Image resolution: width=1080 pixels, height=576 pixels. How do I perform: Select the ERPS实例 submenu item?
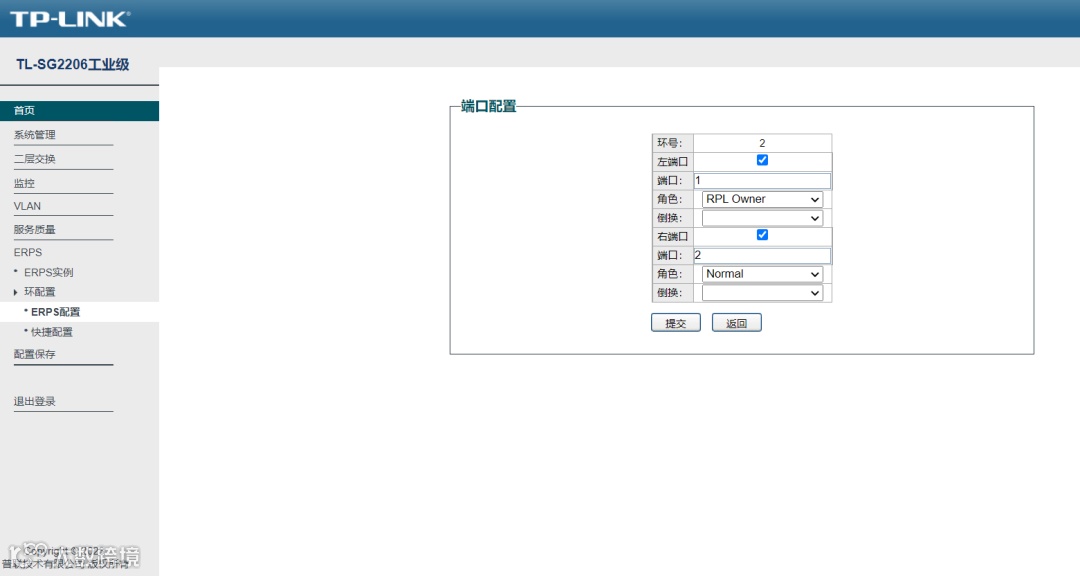pos(48,272)
